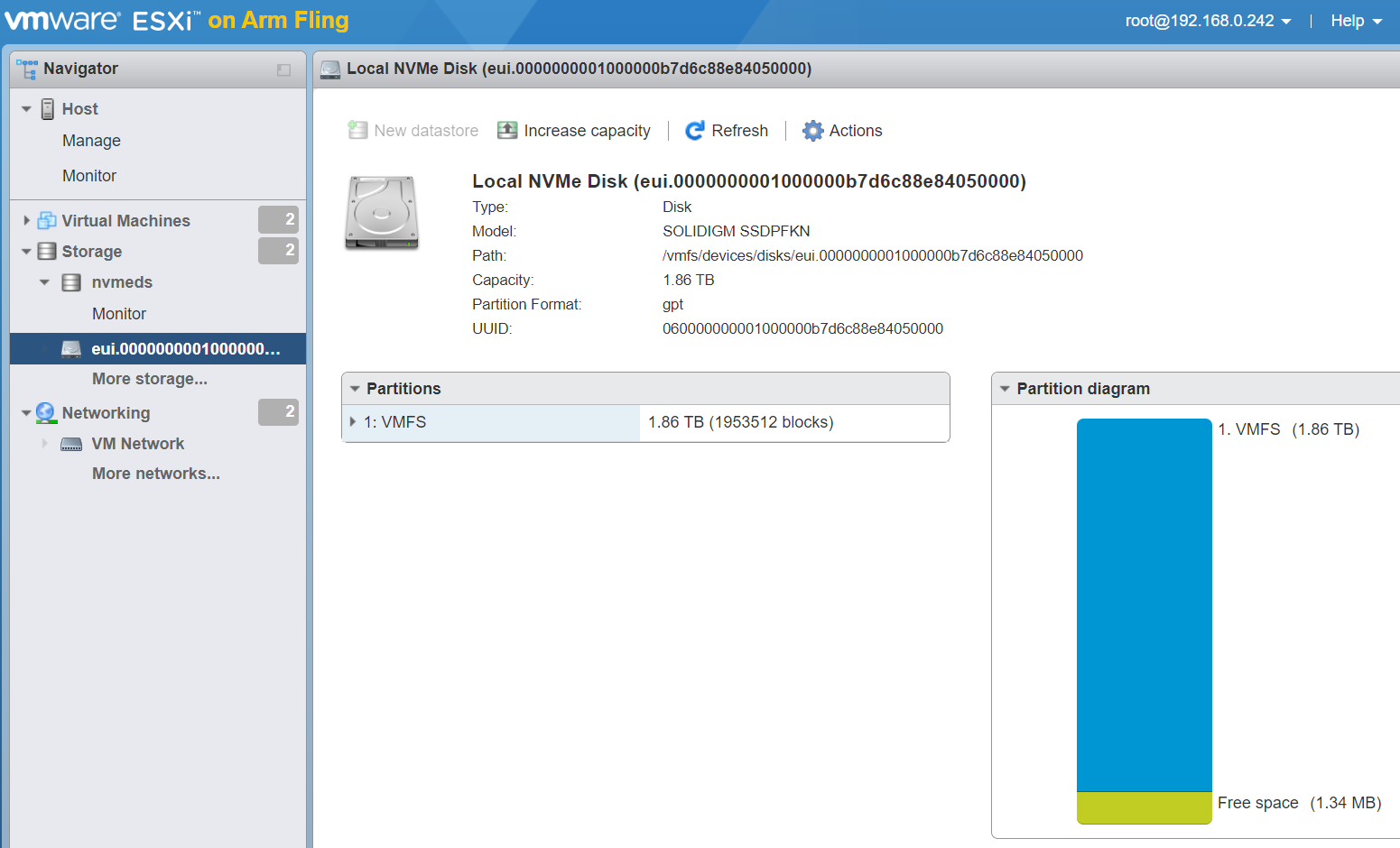Open the root@192.168.0.242 user menu
This screenshot has height=848, width=1400.
[1208, 21]
